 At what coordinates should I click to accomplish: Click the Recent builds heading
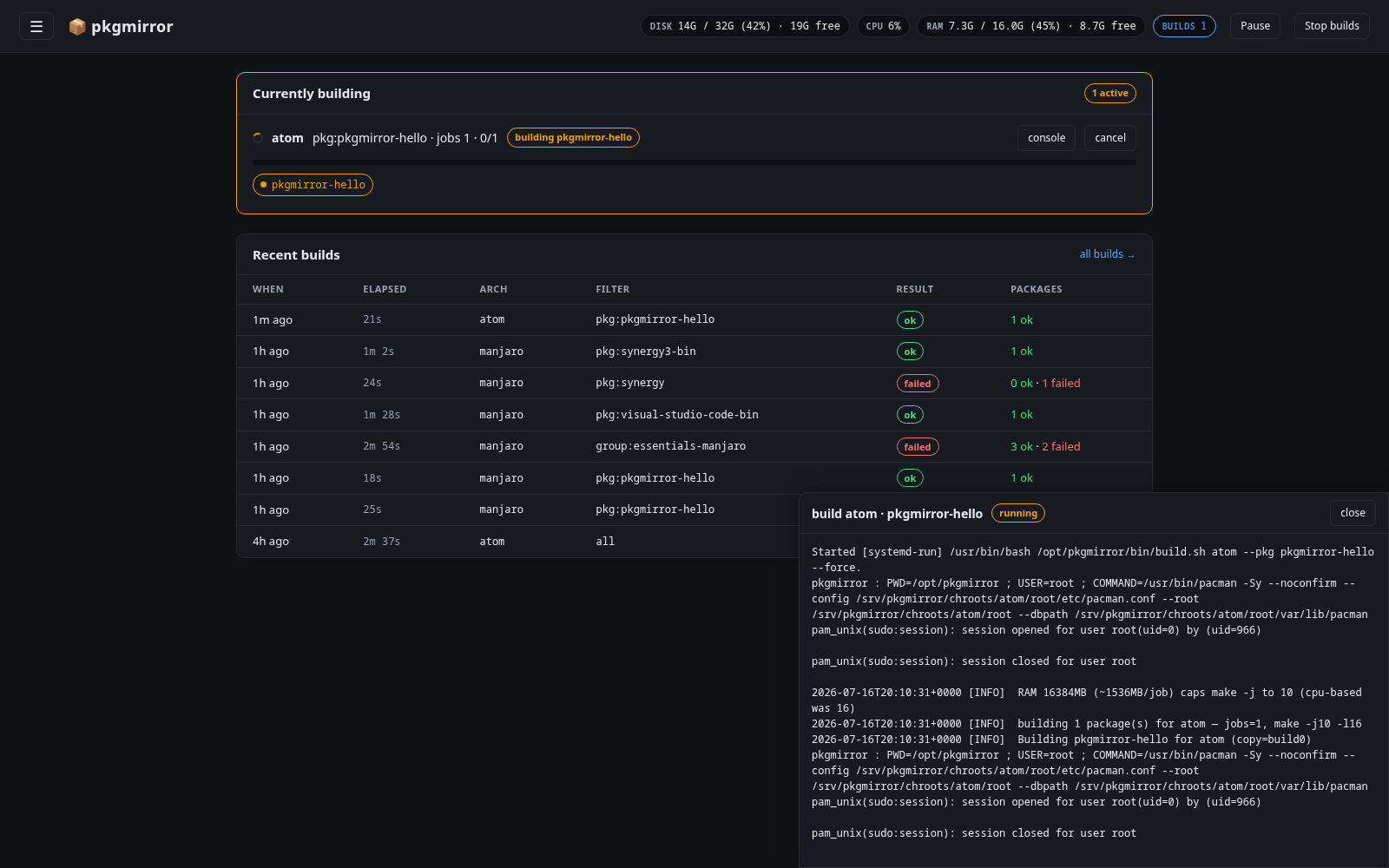(x=296, y=255)
